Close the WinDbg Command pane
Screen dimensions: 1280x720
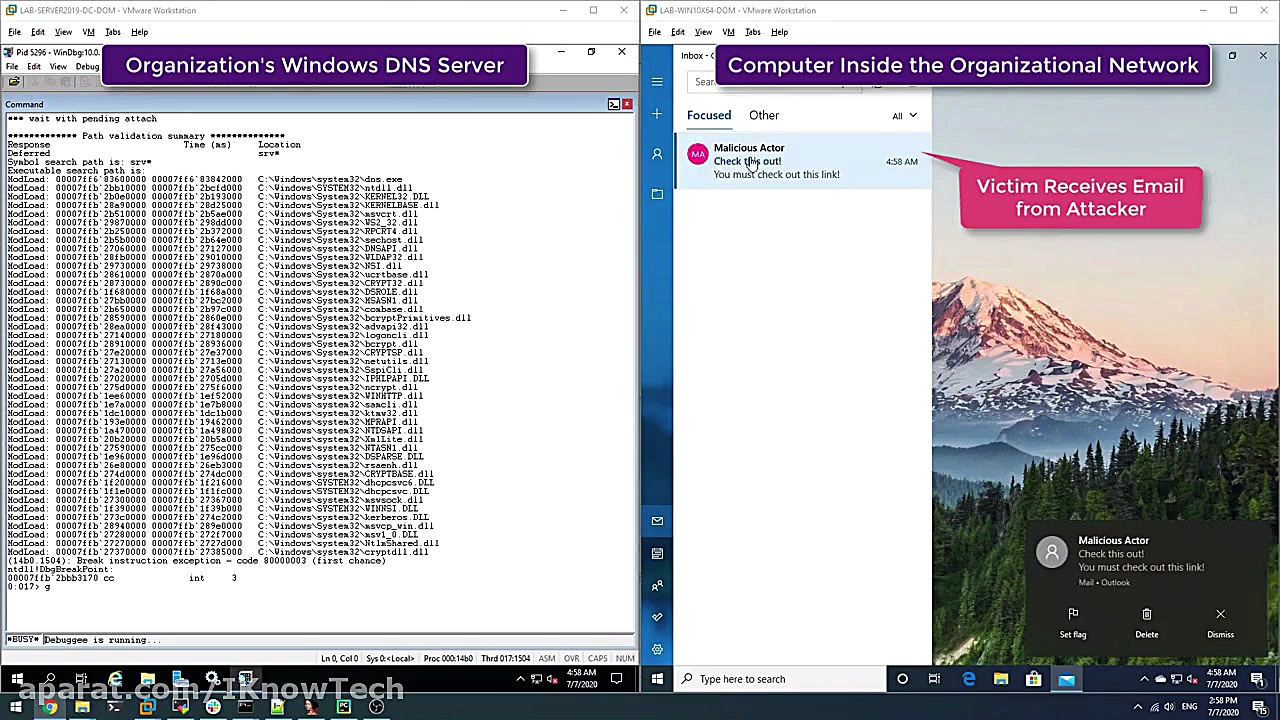[x=627, y=104]
